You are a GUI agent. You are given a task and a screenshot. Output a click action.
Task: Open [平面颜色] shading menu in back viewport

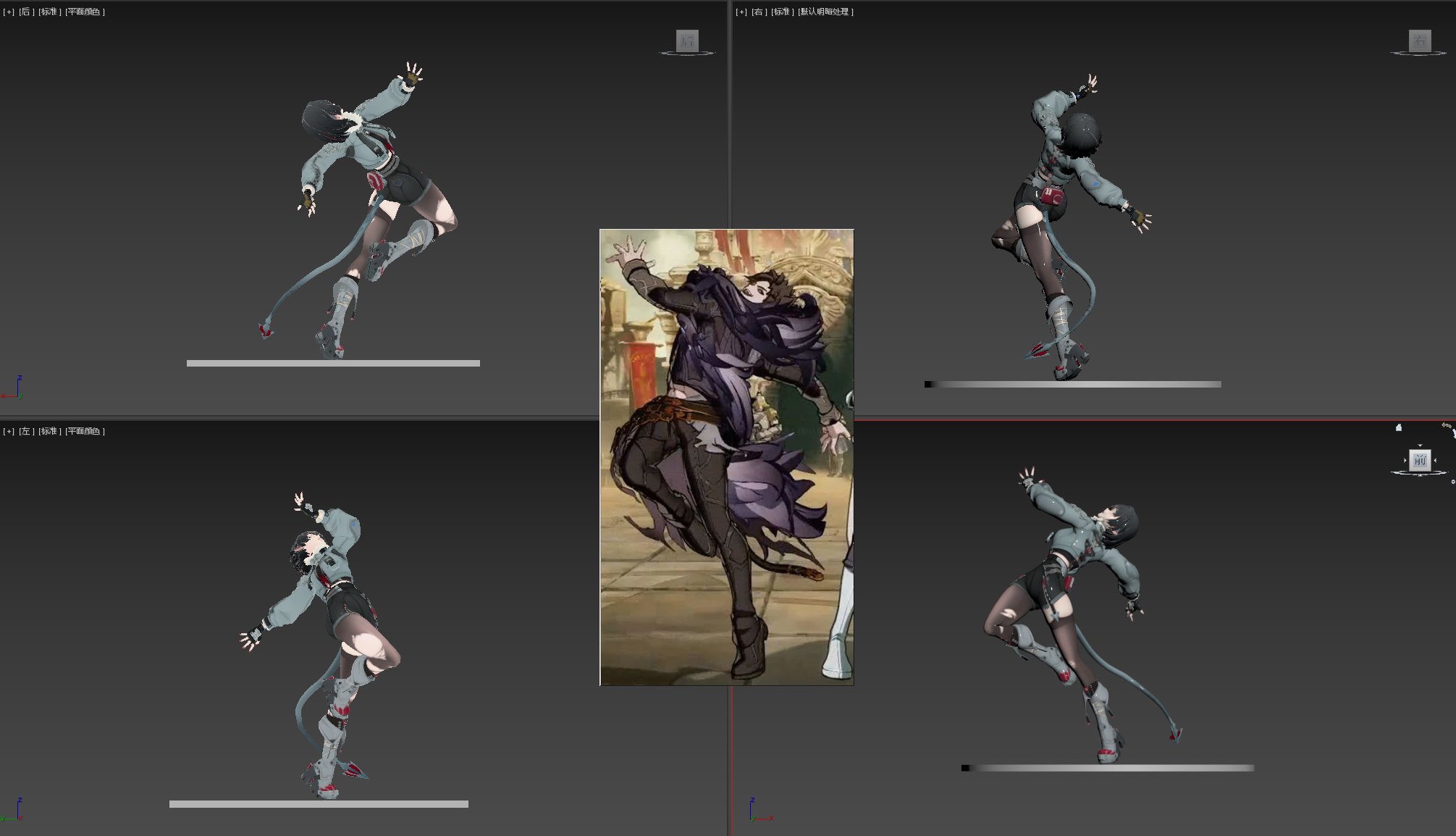[x=85, y=12]
